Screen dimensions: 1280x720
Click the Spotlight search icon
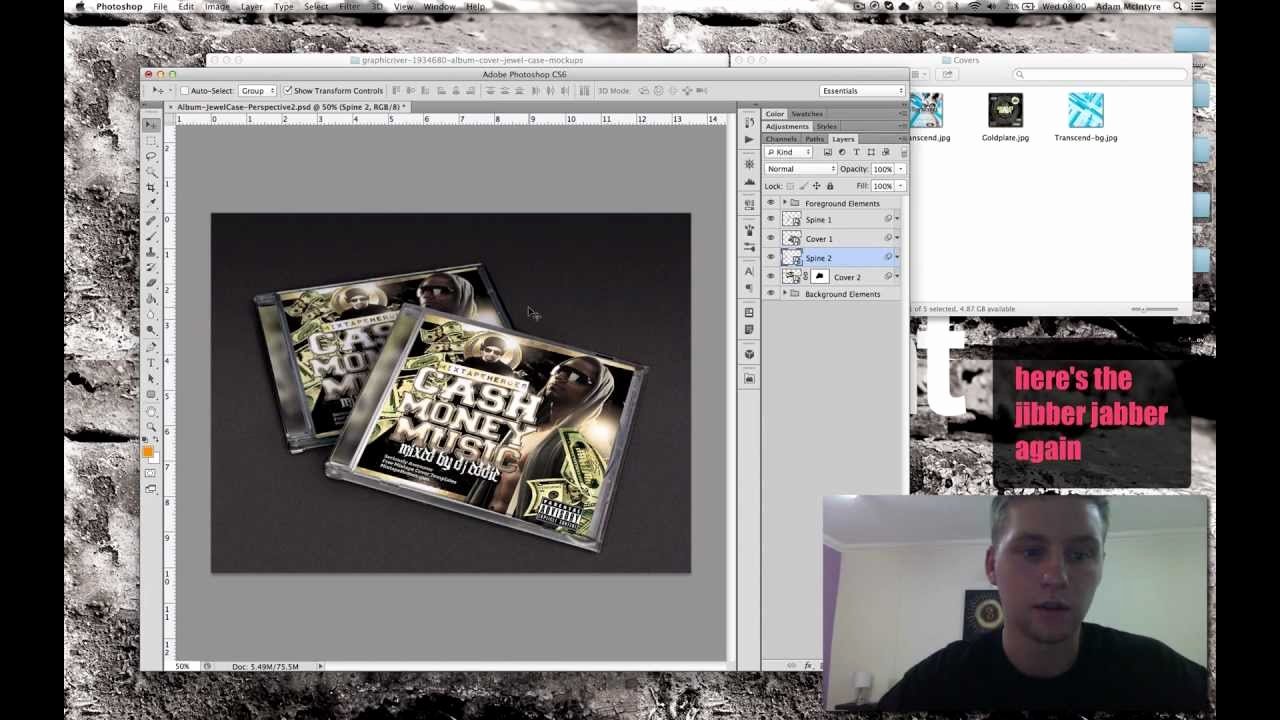coord(1178,7)
